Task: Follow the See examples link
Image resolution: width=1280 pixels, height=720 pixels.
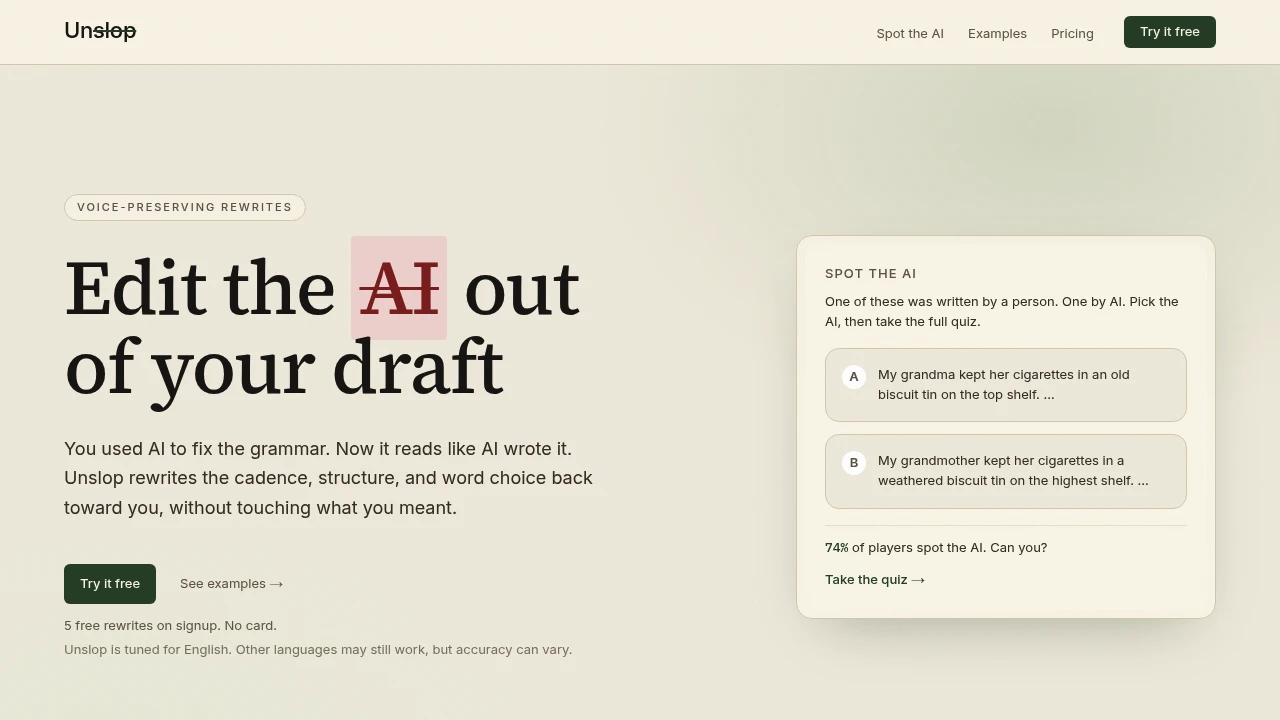Action: pyautogui.click(x=231, y=584)
